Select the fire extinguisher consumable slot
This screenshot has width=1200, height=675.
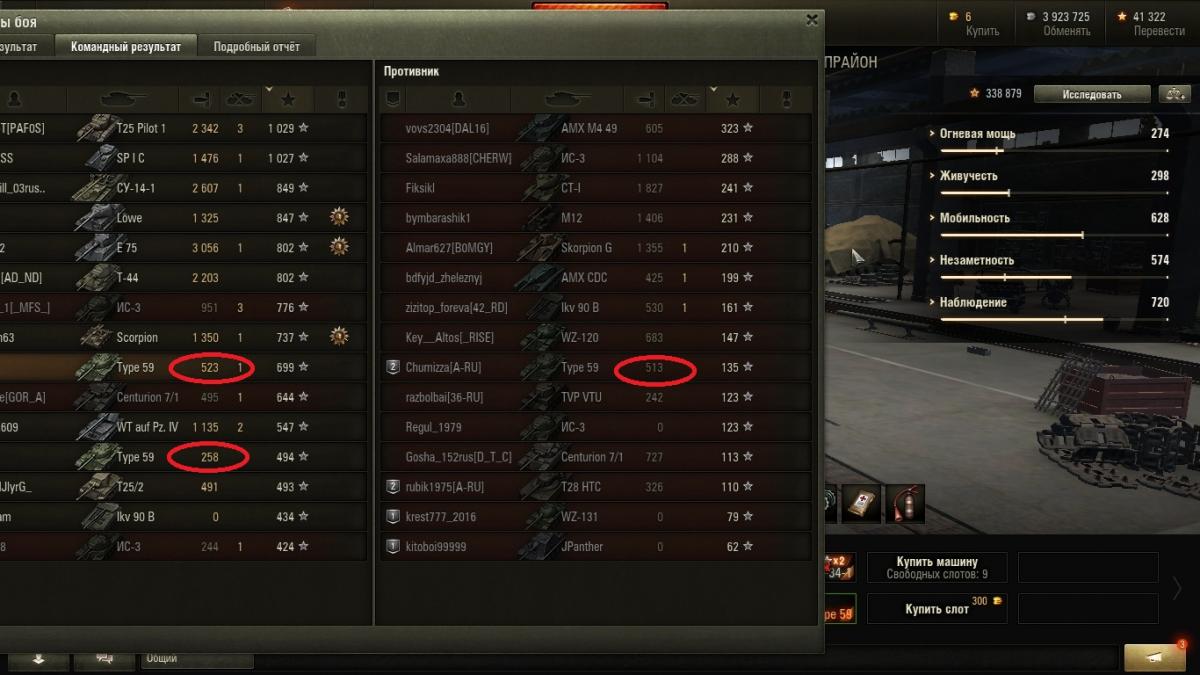905,504
